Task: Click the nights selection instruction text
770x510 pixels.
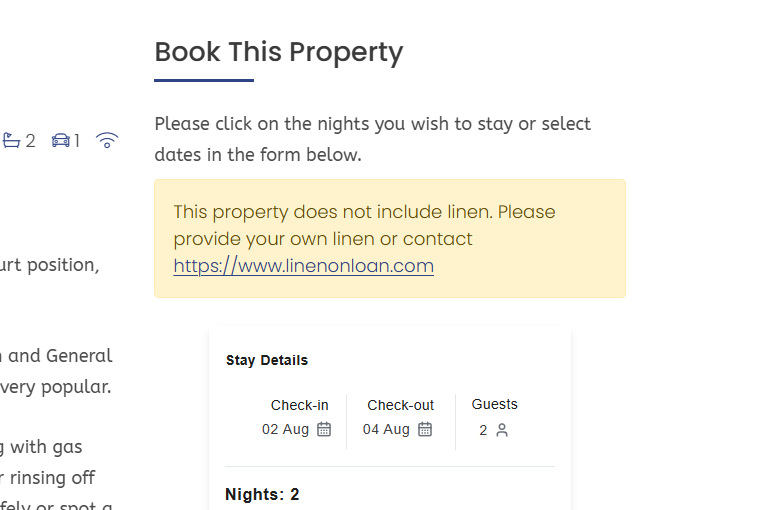Action: (372, 139)
